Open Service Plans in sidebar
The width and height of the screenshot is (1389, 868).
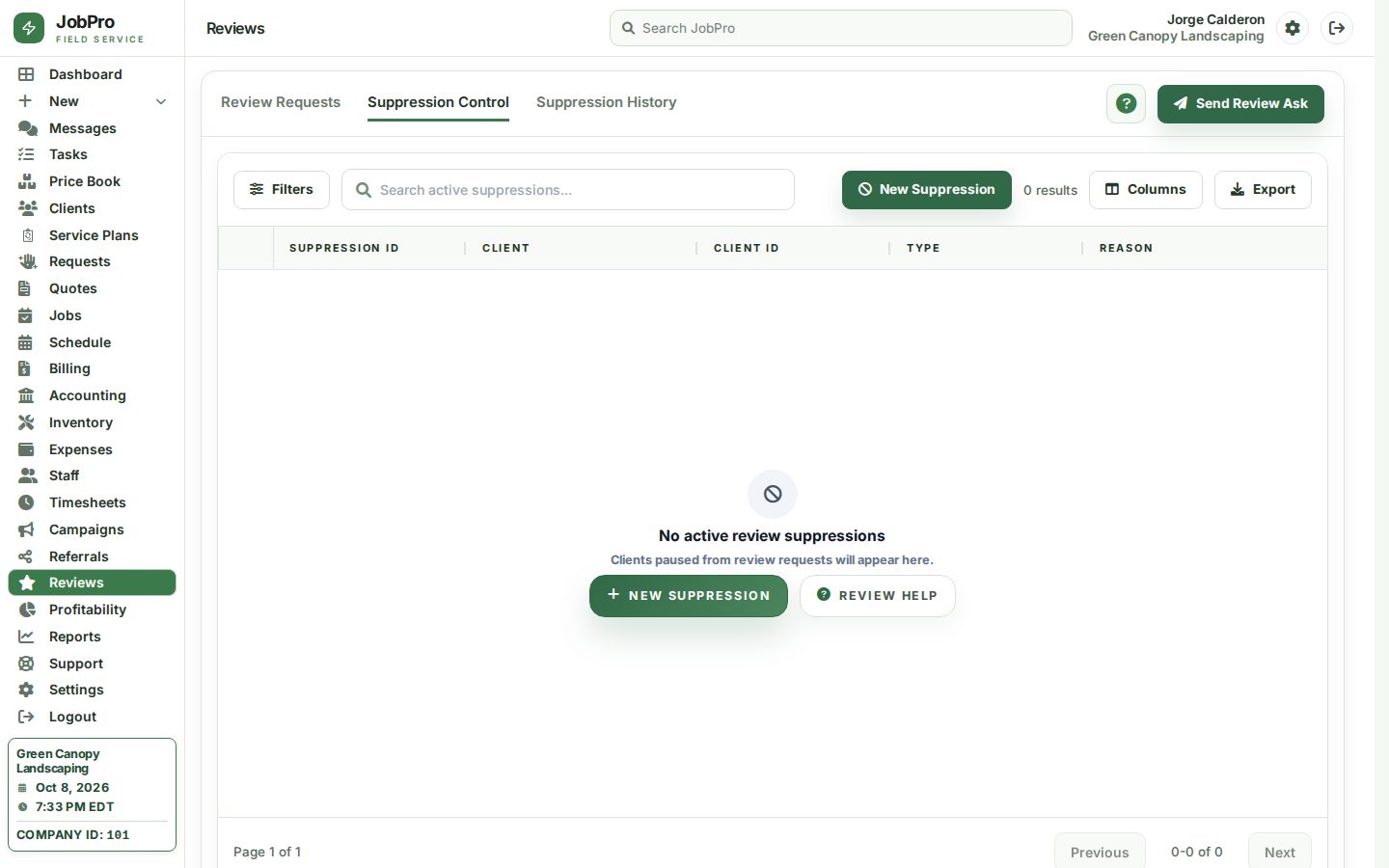point(92,235)
